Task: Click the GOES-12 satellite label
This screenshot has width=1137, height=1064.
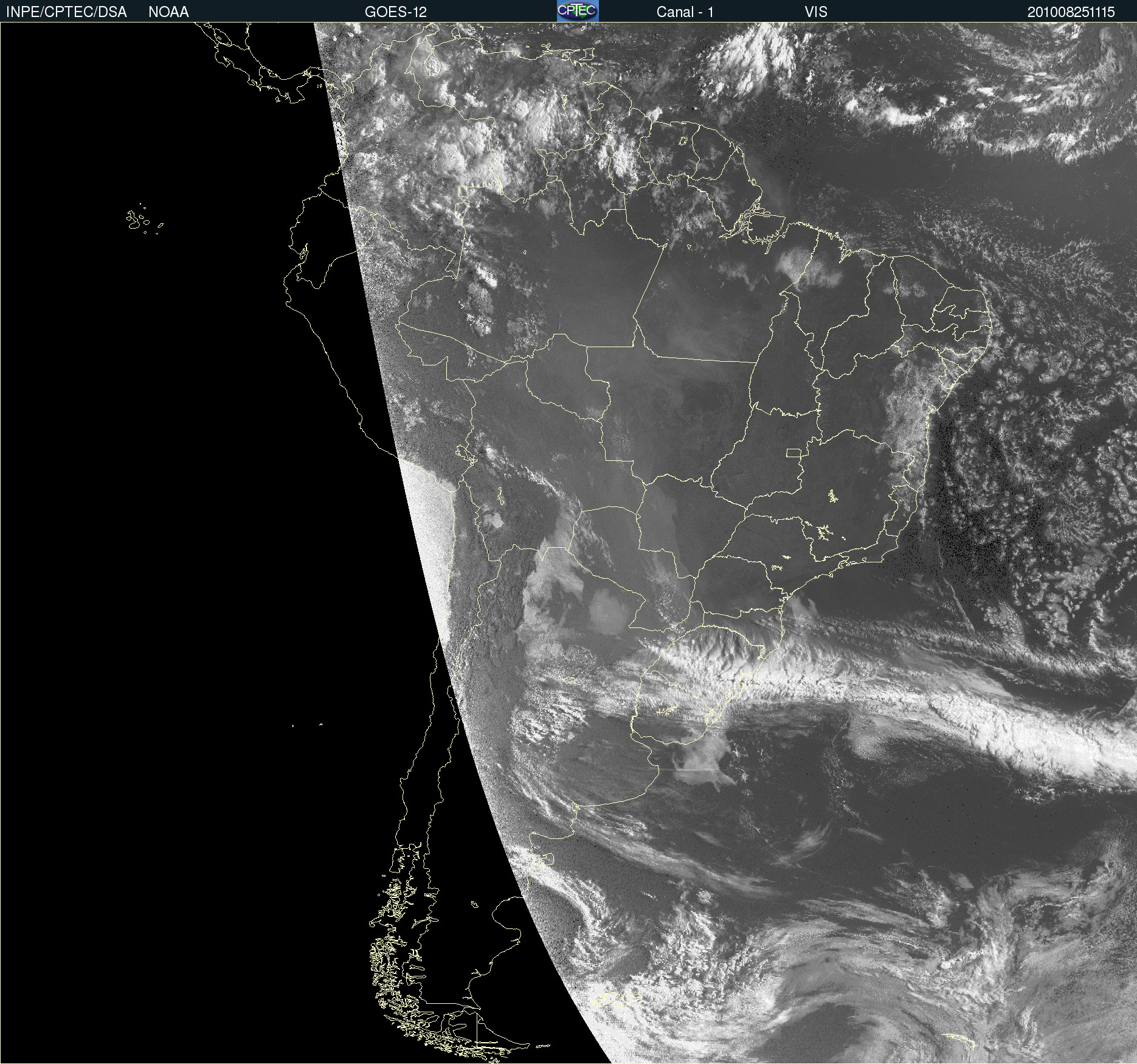Action: coord(396,12)
